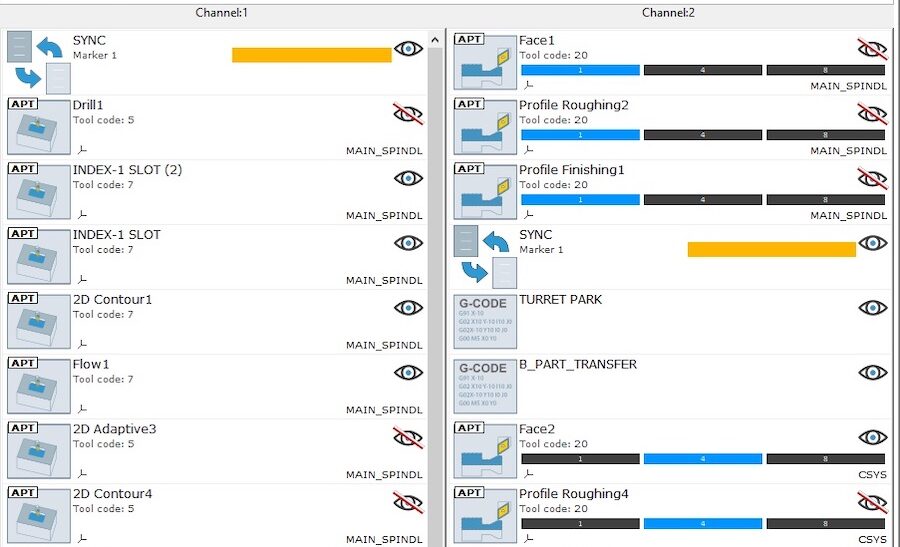Show the hidden Drill1 operation
Screen dimensions: 900x547
click(408, 114)
